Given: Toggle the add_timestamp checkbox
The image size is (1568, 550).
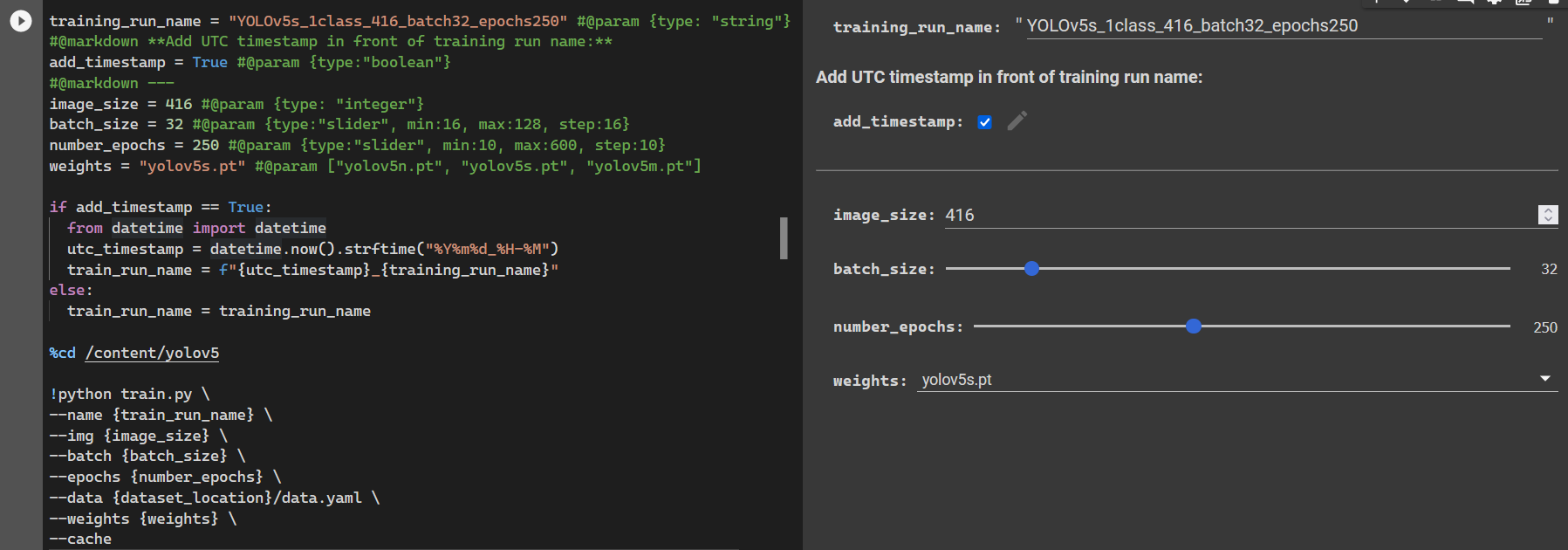Looking at the screenshot, I should (x=984, y=121).
